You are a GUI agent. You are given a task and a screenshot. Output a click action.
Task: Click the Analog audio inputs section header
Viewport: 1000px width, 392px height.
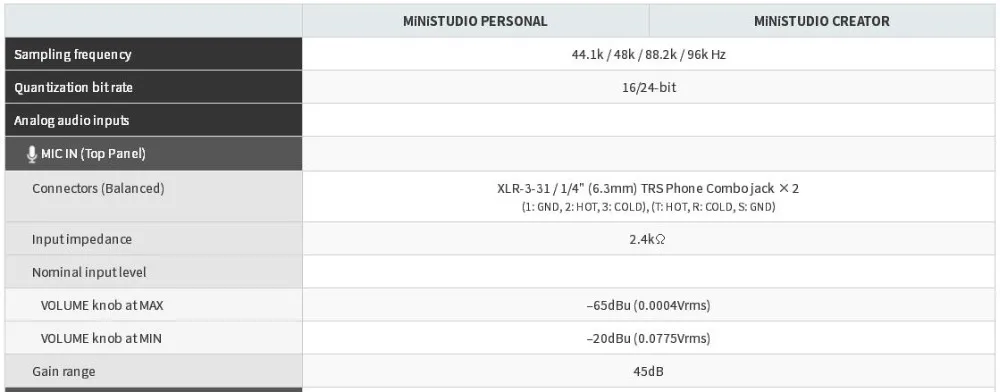71,120
